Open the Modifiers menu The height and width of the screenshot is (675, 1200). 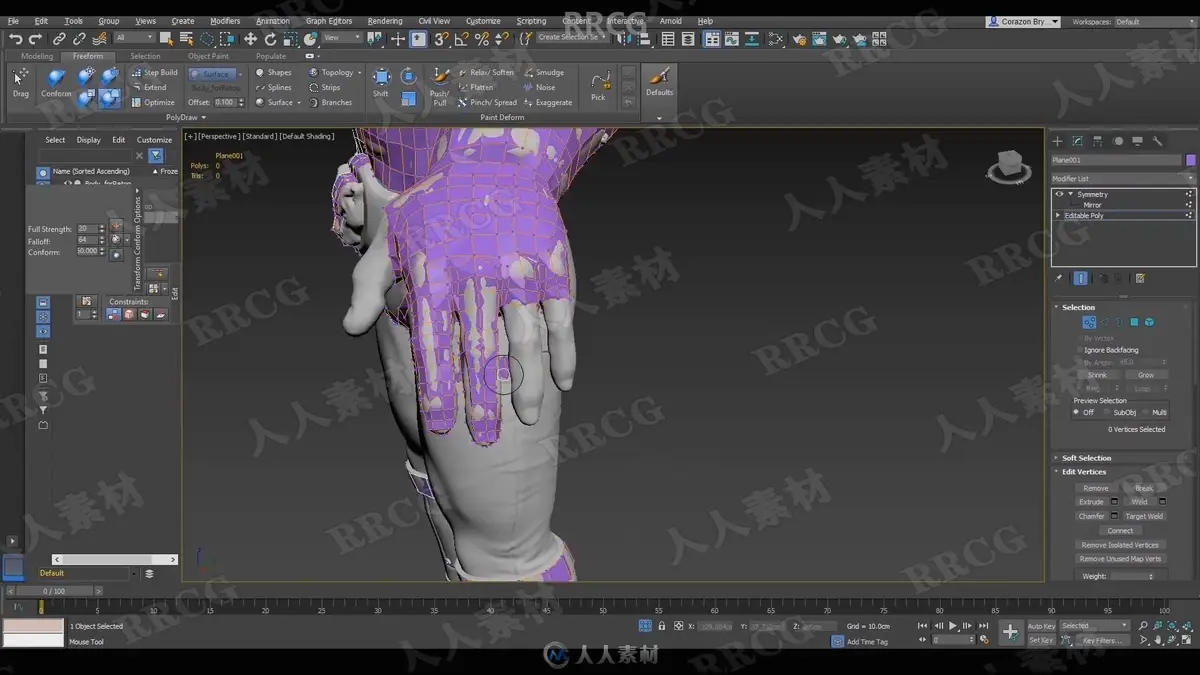coord(225,21)
